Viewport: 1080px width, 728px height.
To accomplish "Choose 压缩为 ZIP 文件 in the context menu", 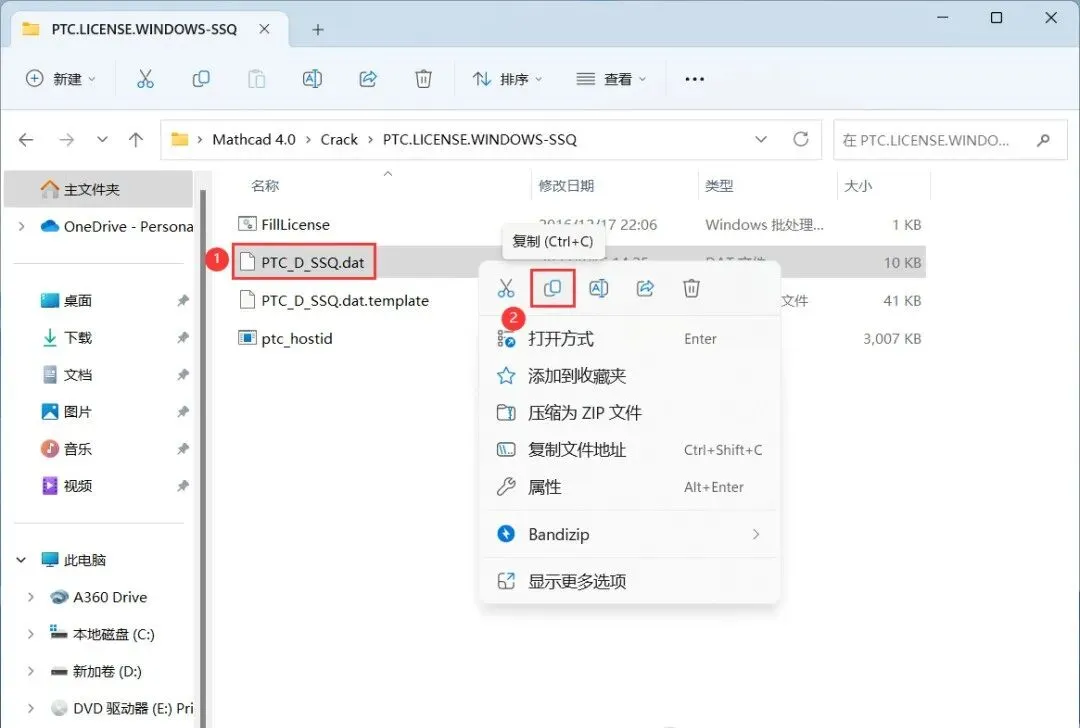I will (x=630, y=413).
